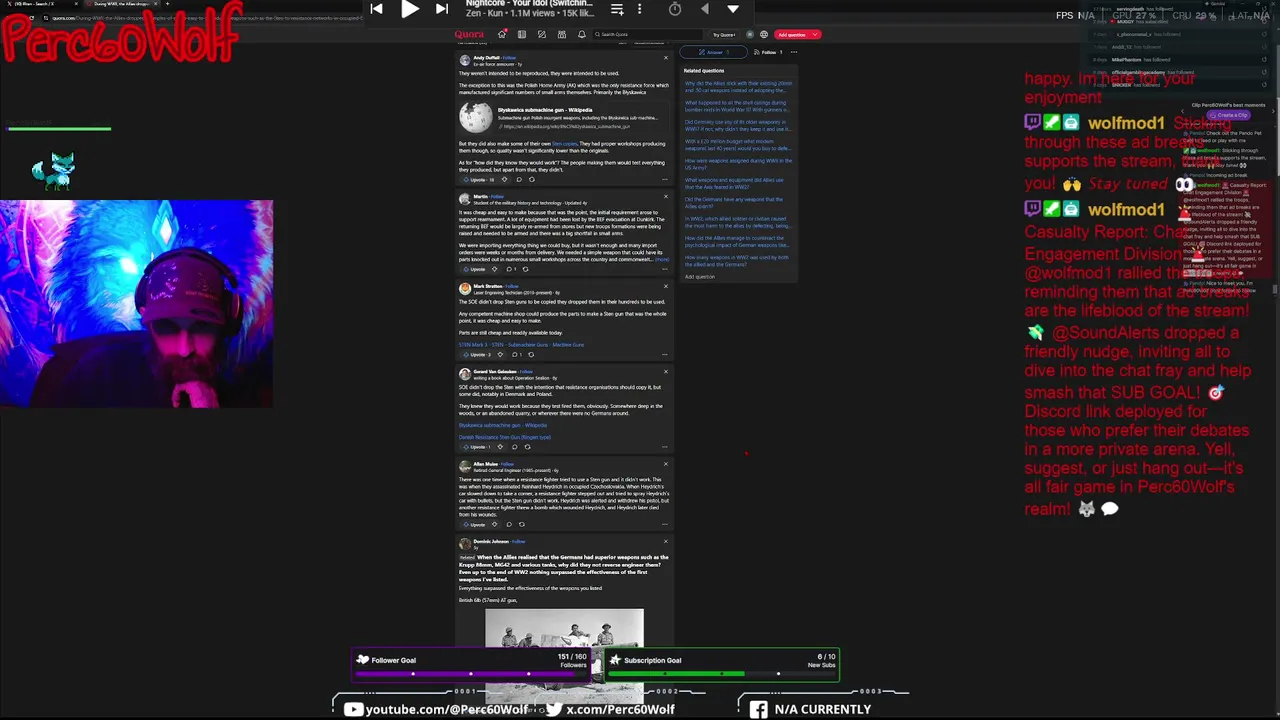Click Try Quora+ button

[x=722, y=34]
